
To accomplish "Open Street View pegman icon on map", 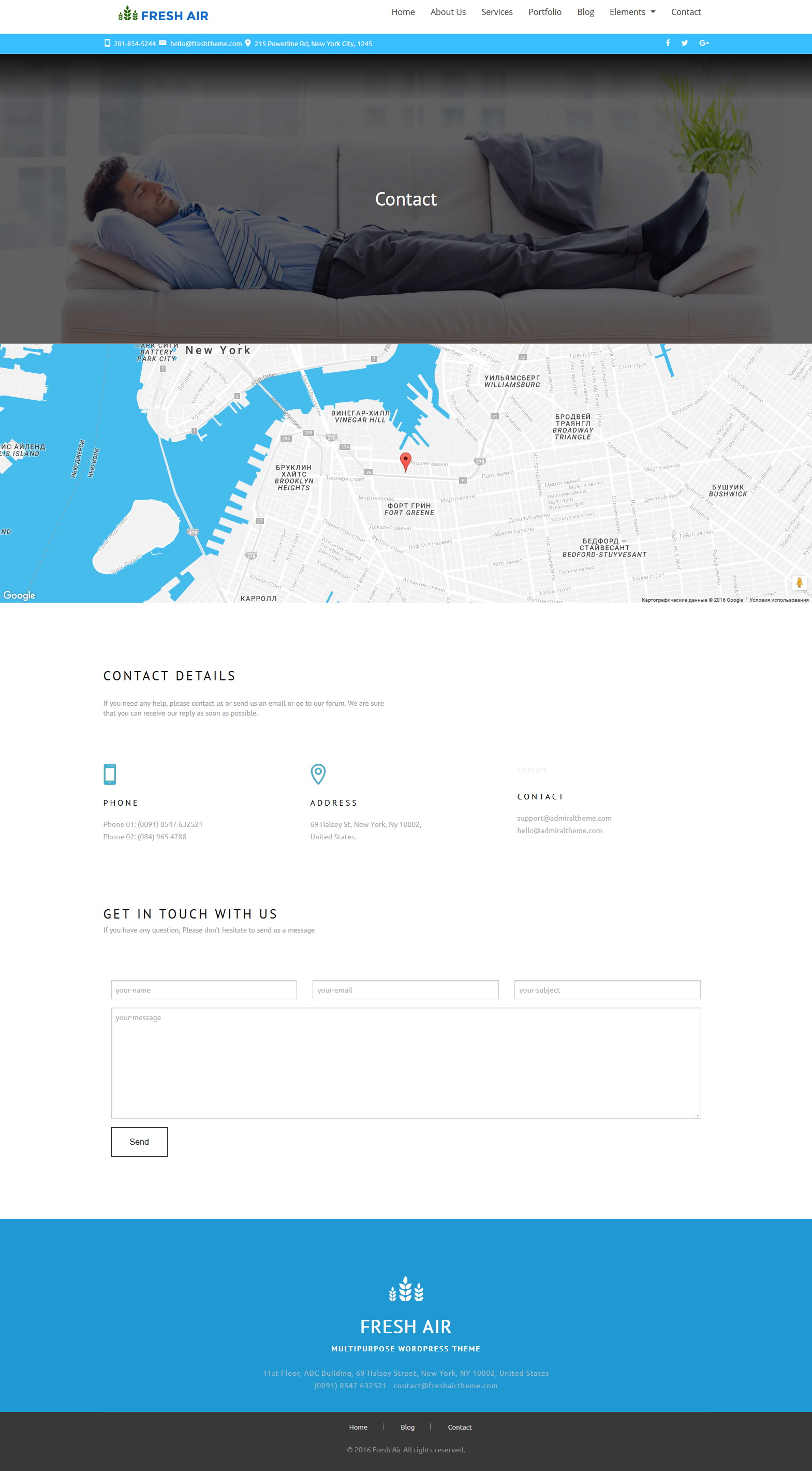I will point(800,582).
